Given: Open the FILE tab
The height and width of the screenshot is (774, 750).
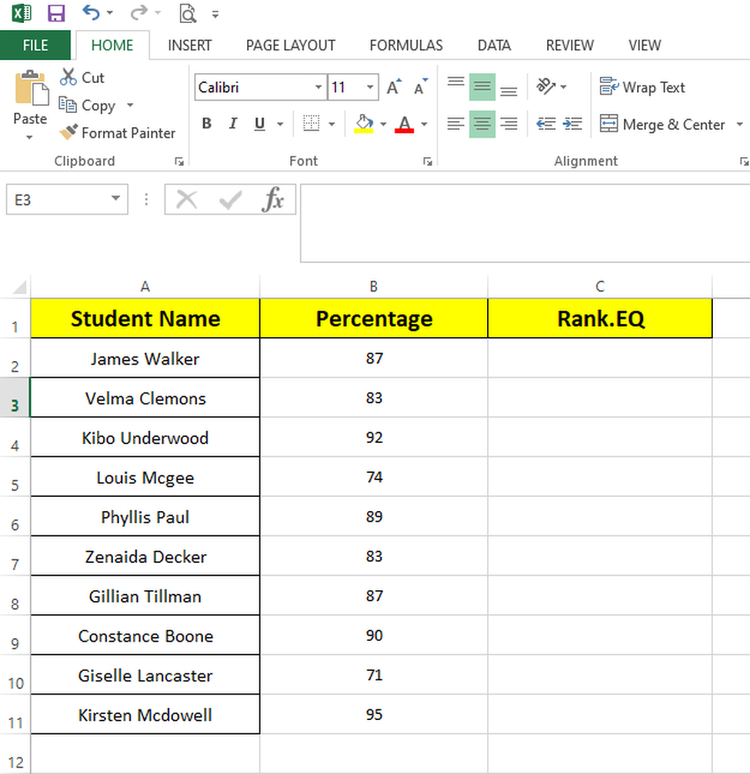Looking at the screenshot, I should coord(35,45).
